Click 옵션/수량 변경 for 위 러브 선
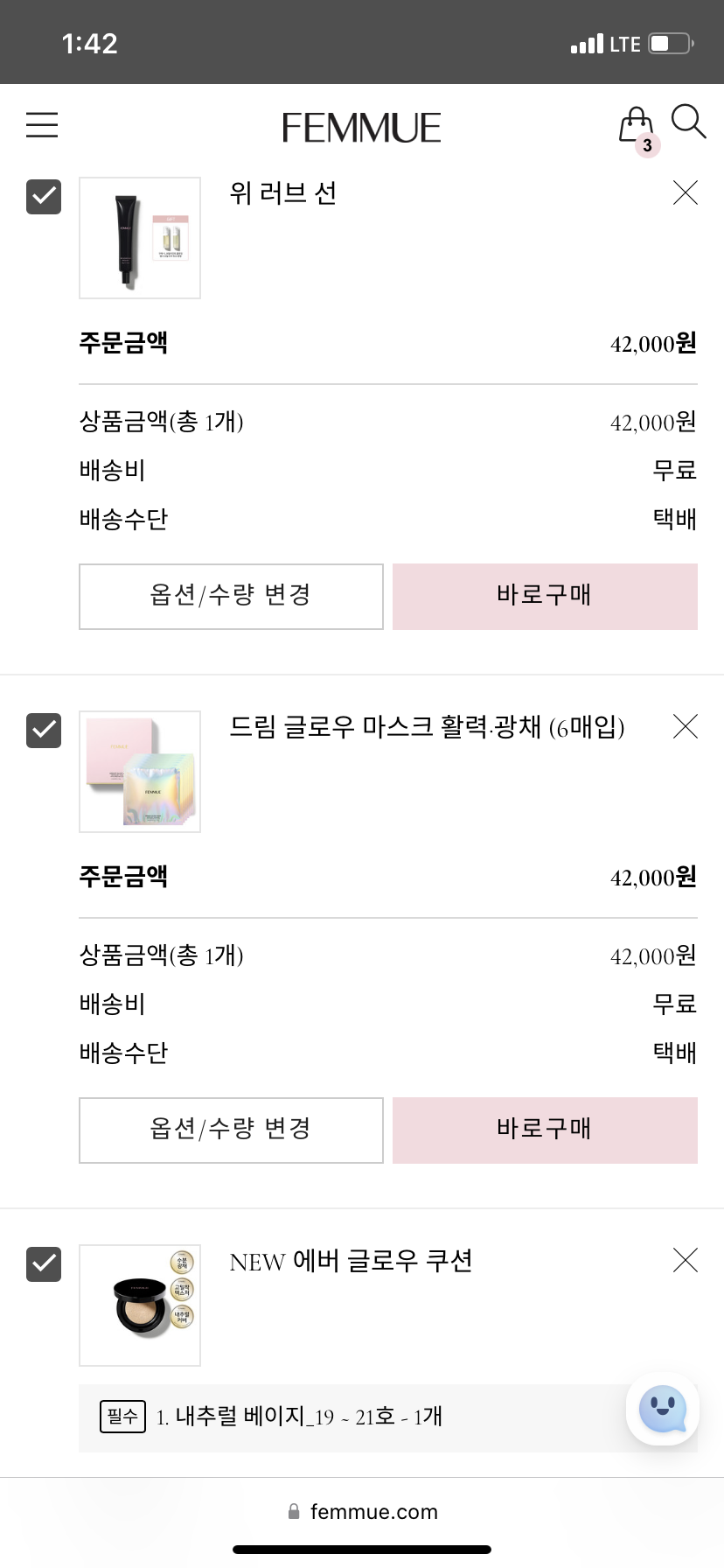Image resolution: width=724 pixels, height=1568 pixels. pyautogui.click(x=231, y=597)
